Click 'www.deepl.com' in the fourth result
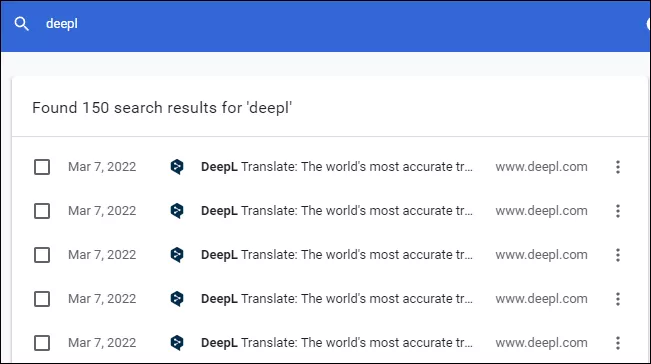The width and height of the screenshot is (651, 364). click(541, 299)
